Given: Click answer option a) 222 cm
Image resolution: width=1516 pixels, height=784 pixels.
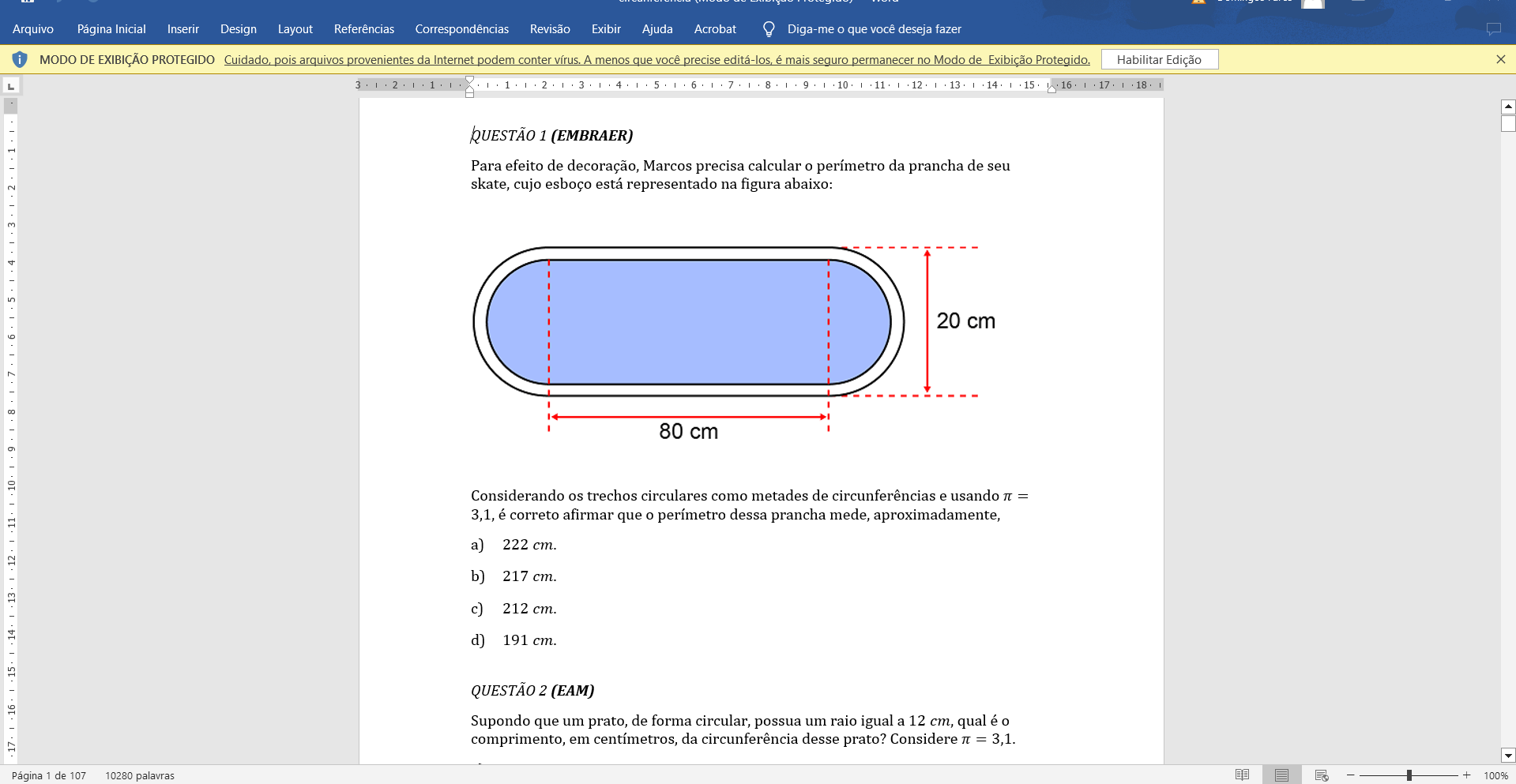Looking at the screenshot, I should 514,544.
